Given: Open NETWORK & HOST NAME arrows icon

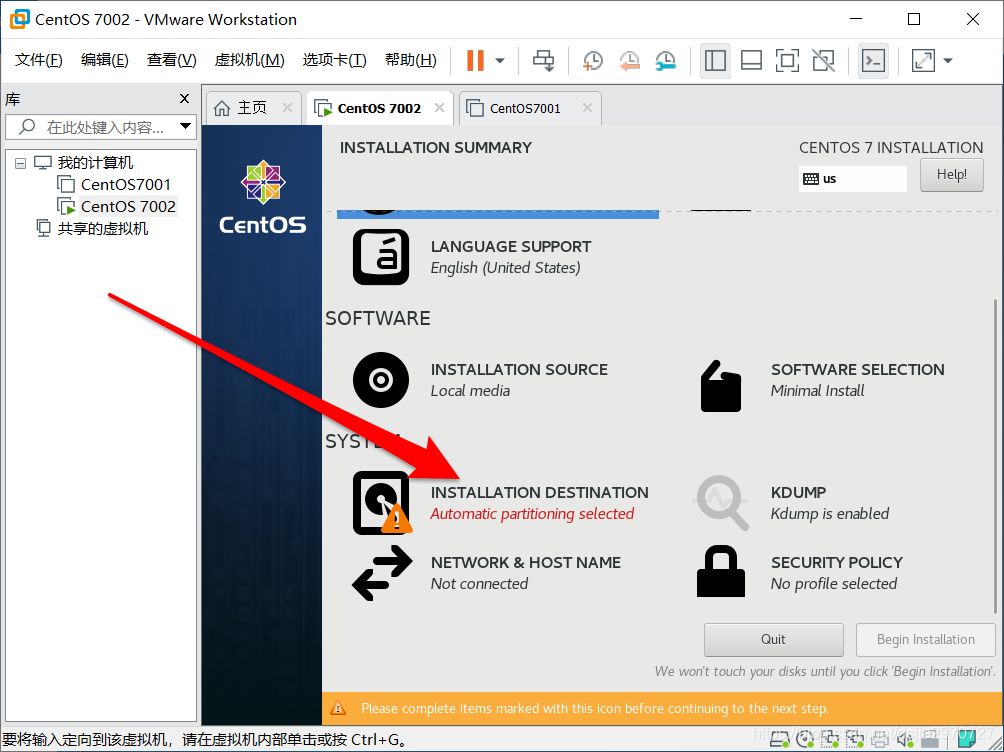Looking at the screenshot, I should click(382, 573).
